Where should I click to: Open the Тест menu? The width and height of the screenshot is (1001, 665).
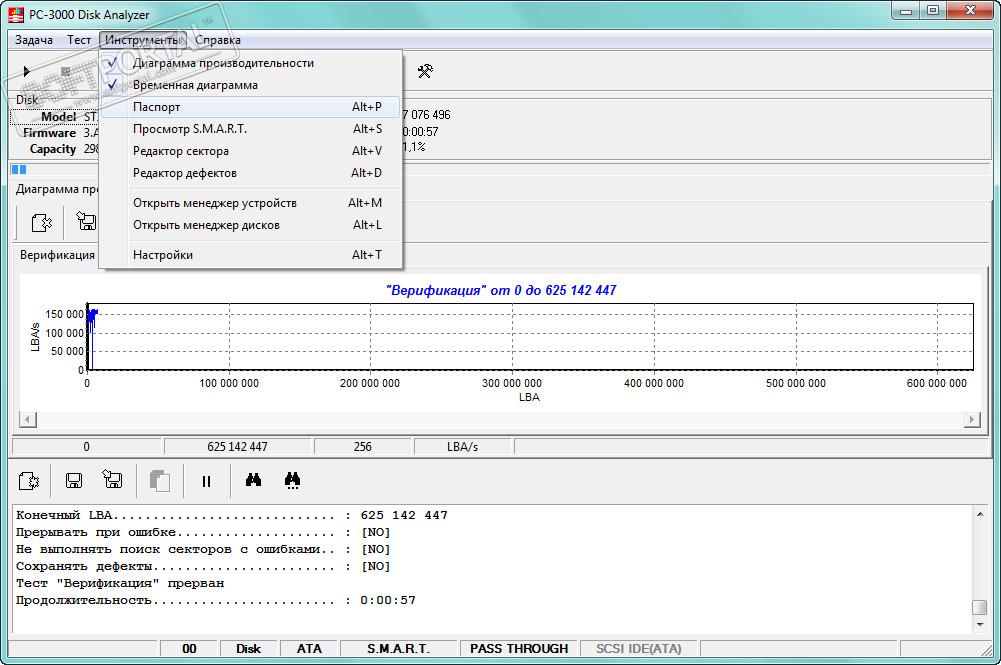79,40
